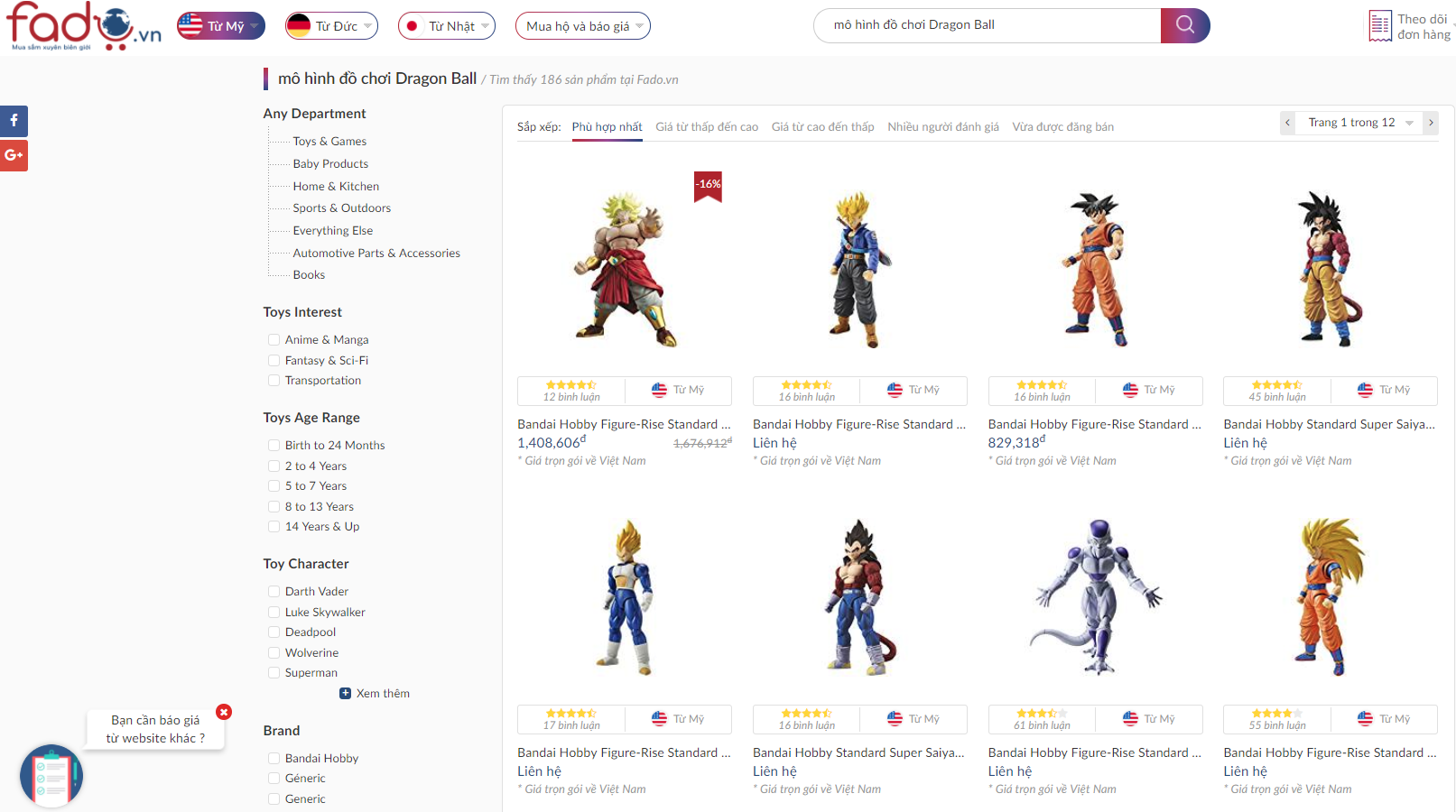Click star rating of 55 bình luận product
Image resolution: width=1456 pixels, height=812 pixels.
click(1276, 713)
